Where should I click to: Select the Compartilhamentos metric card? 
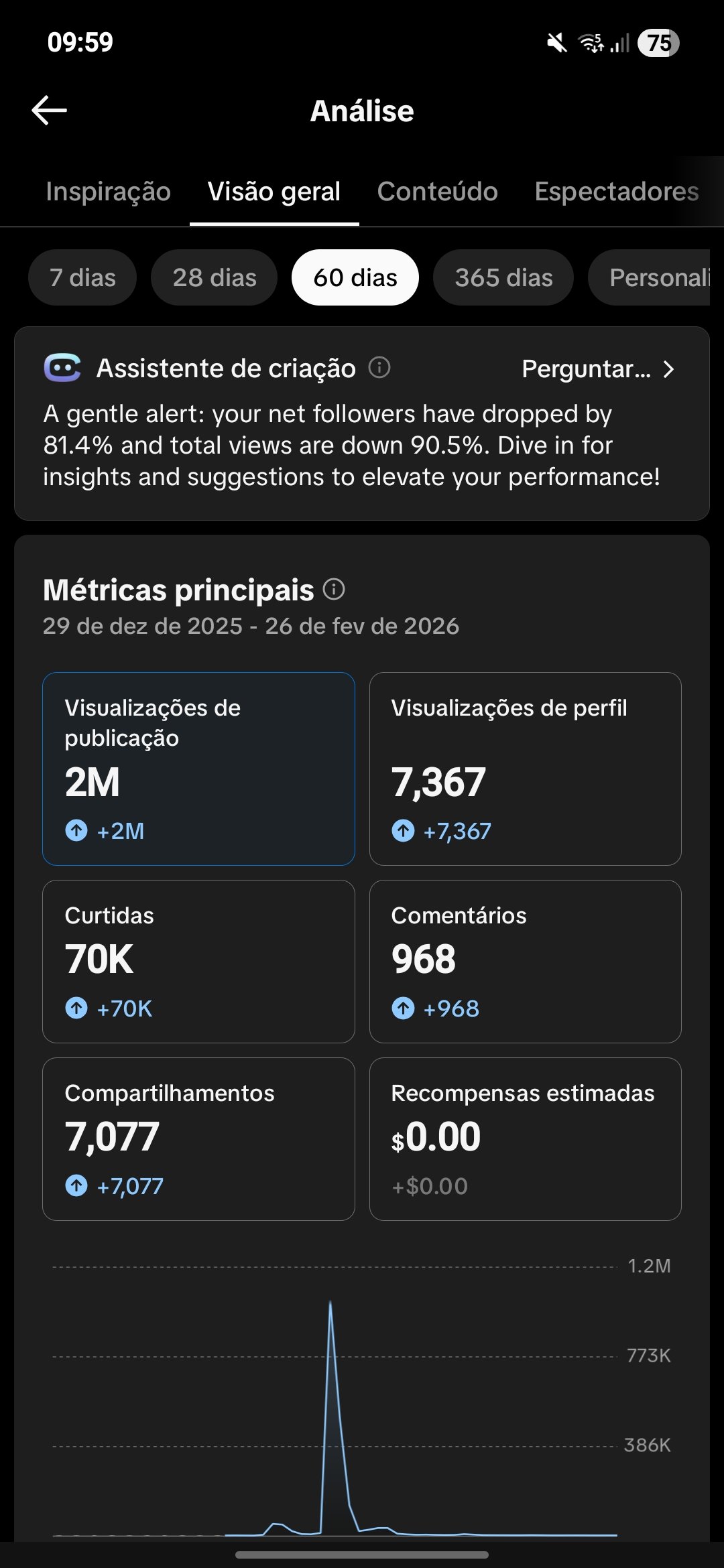pyautogui.click(x=198, y=1138)
